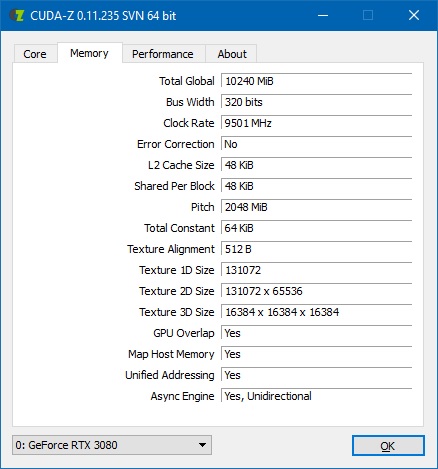438x469 pixels.
Task: Switch to the Core tab
Action: click(35, 54)
